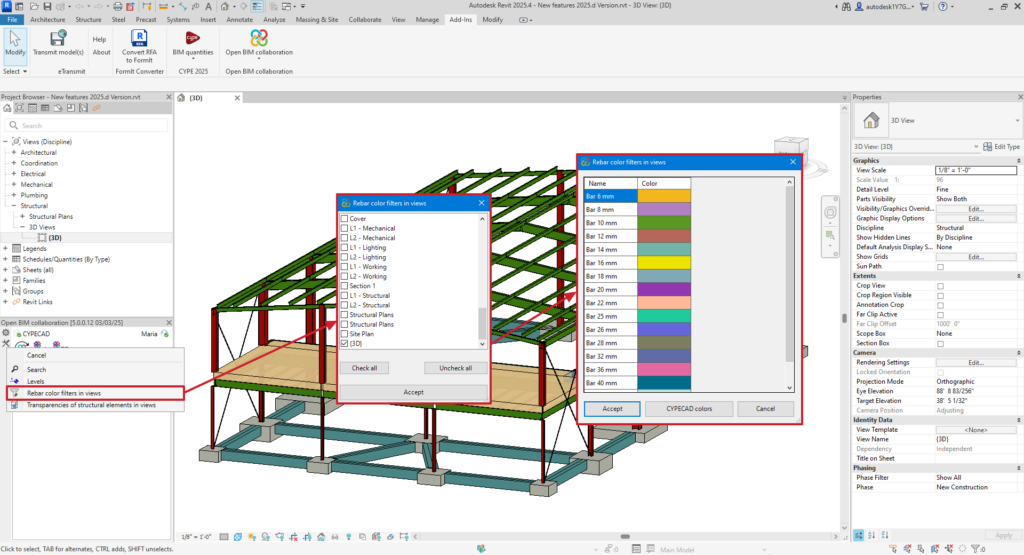The height and width of the screenshot is (555, 1024).
Task: Switch to the Structure ribbon tab
Action: [88, 20]
